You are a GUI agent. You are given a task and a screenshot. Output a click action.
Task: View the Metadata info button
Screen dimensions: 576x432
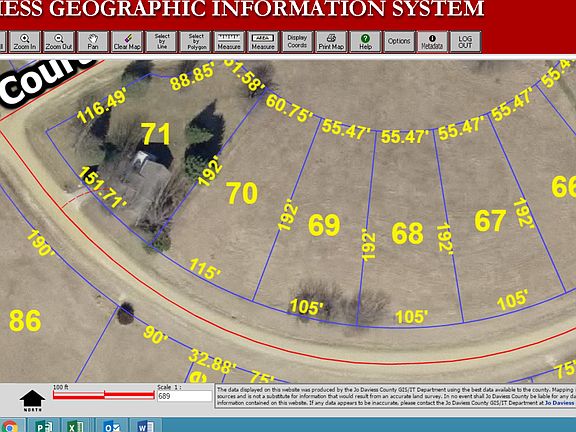tap(432, 42)
